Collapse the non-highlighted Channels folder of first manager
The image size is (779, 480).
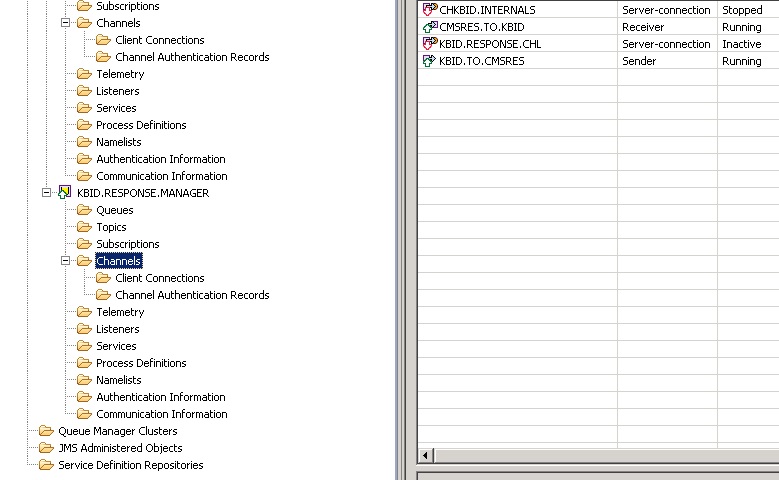[66, 23]
